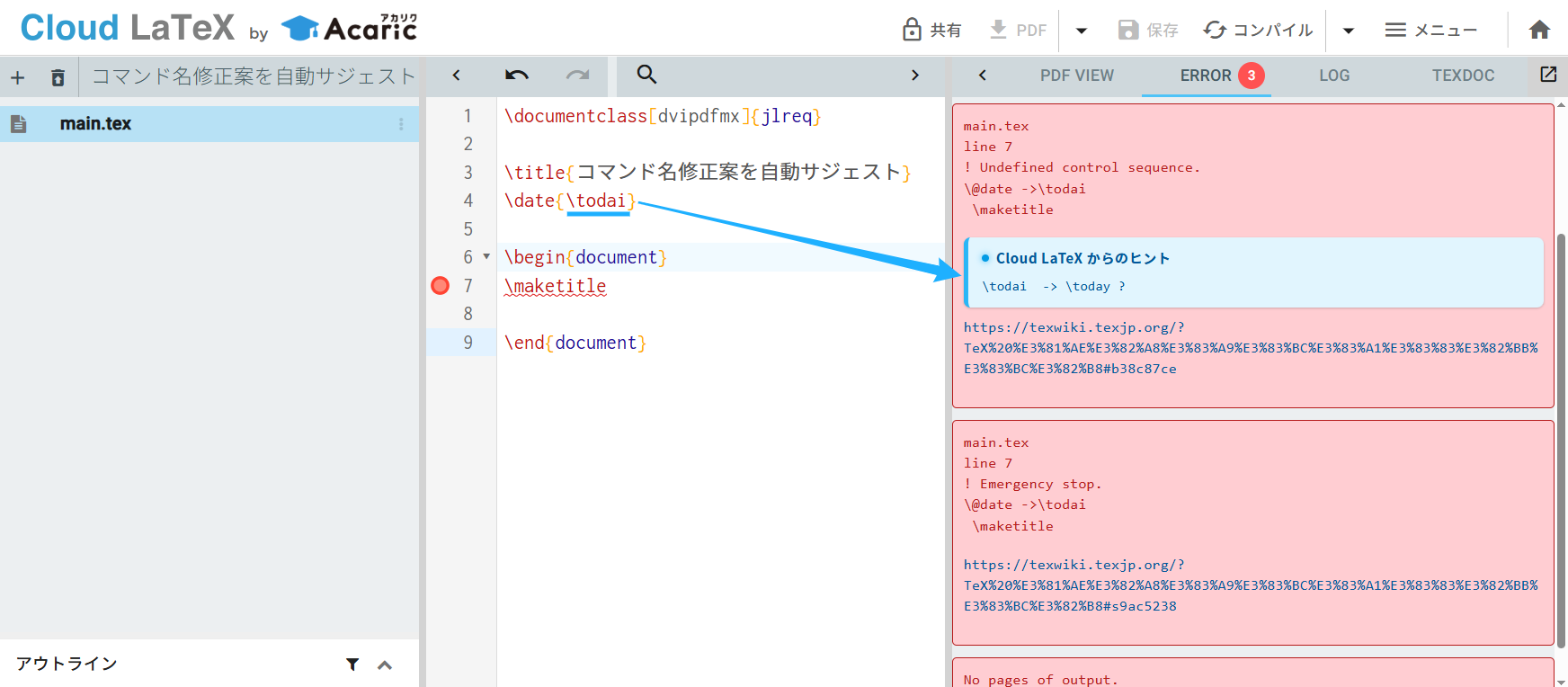Open main.tex file options menu
Viewport: 1568px width, 687px height.
click(401, 124)
